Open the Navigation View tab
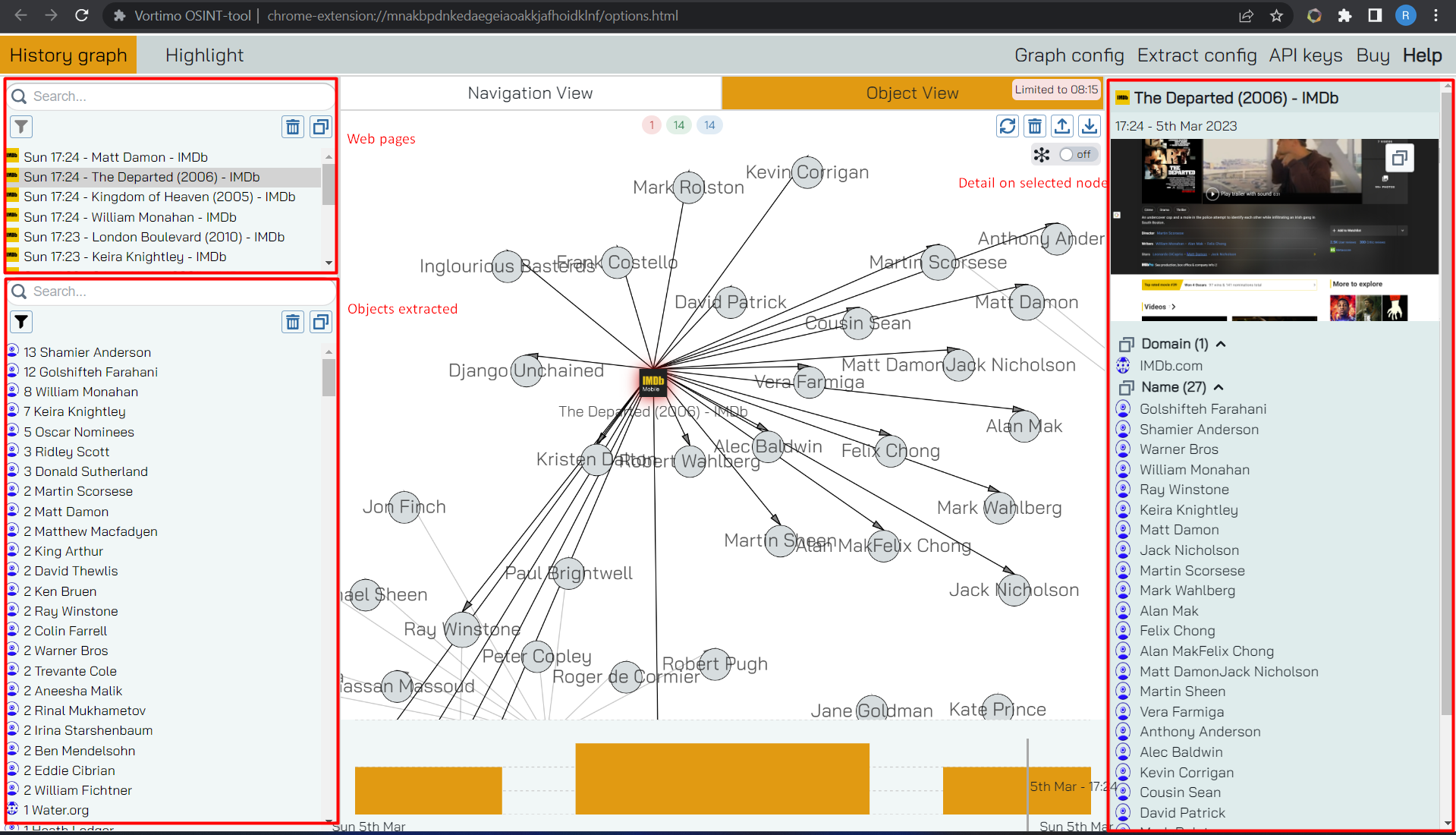Viewport: 1456px width, 835px height. pos(530,93)
